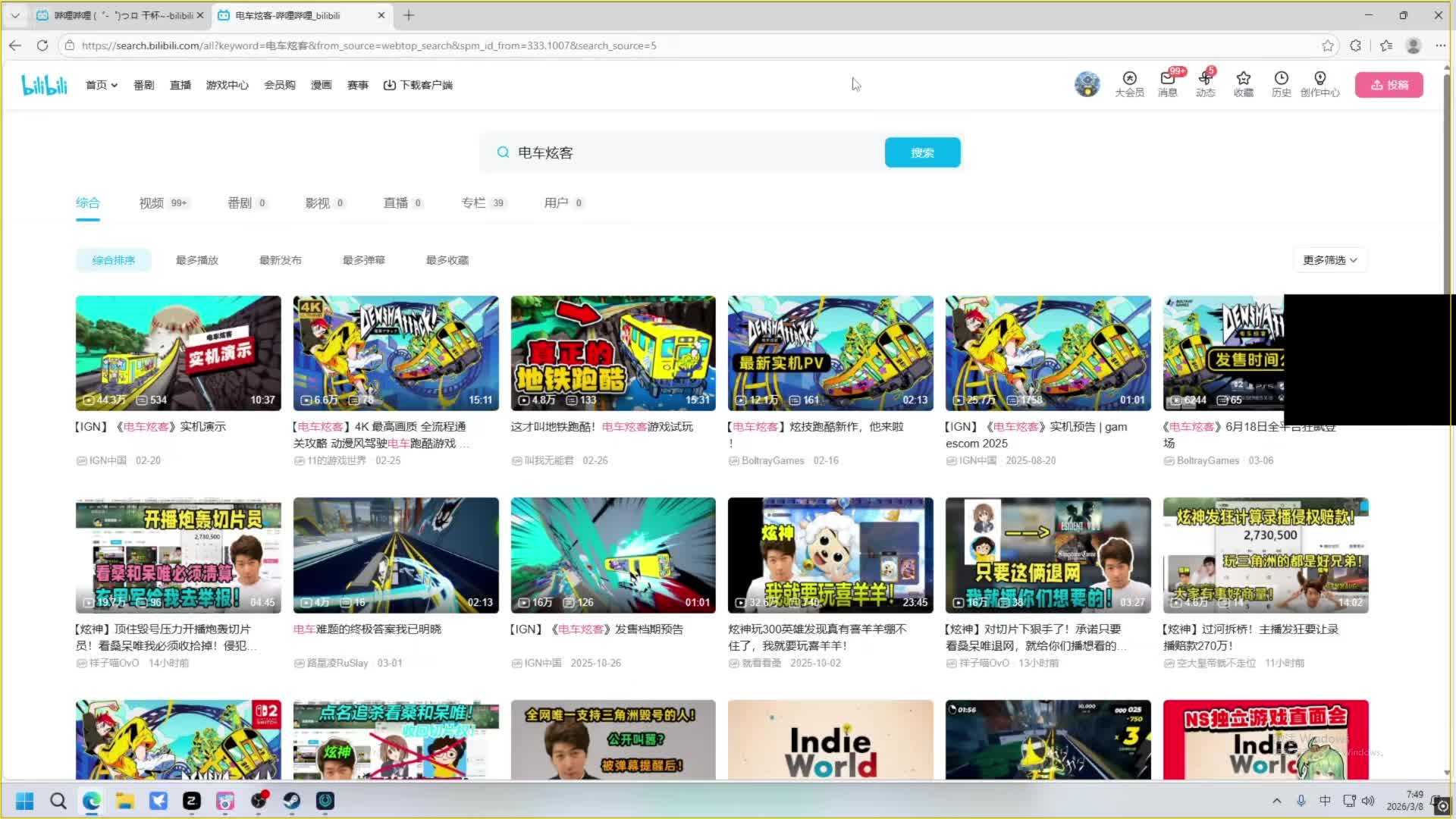
Task: Click the blue 搜索 button
Action: 922,152
